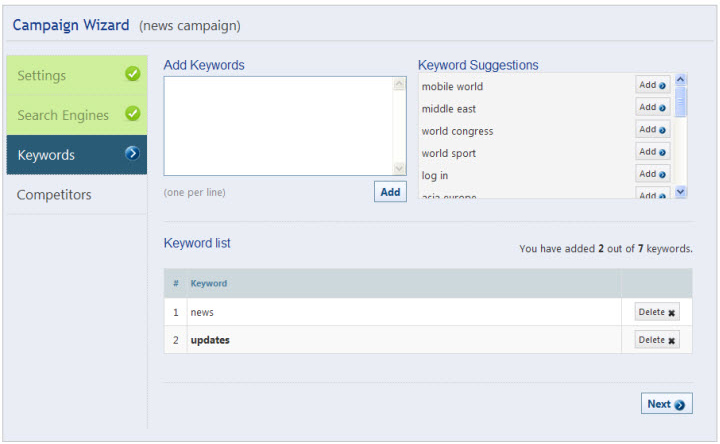Delete the "updates" keyword
This screenshot has width=720, height=444.
pyautogui.click(x=657, y=340)
